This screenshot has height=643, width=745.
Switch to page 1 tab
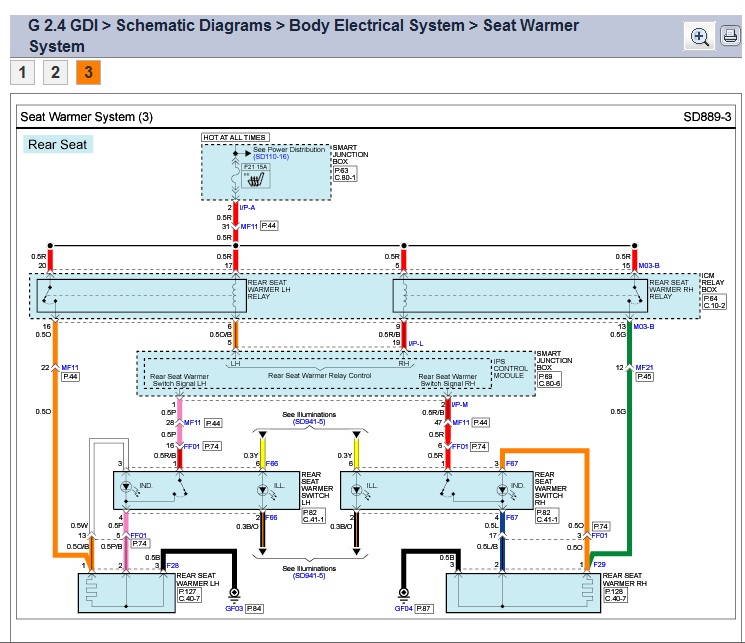23,72
